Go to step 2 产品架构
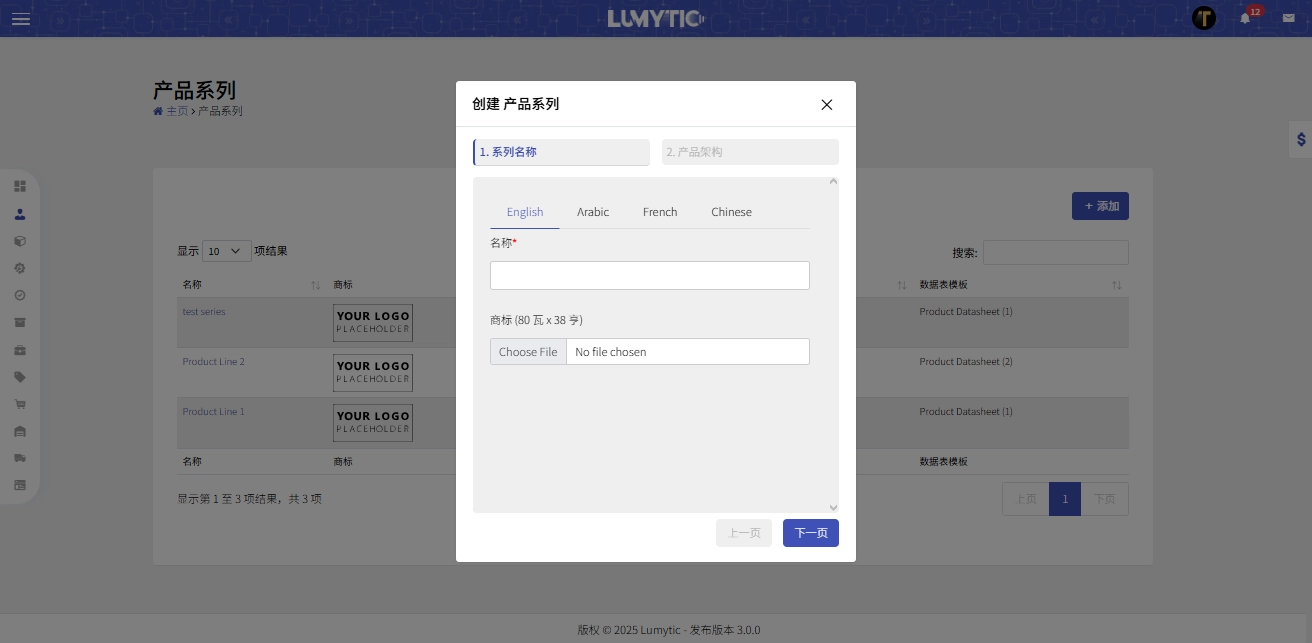 [x=750, y=152]
